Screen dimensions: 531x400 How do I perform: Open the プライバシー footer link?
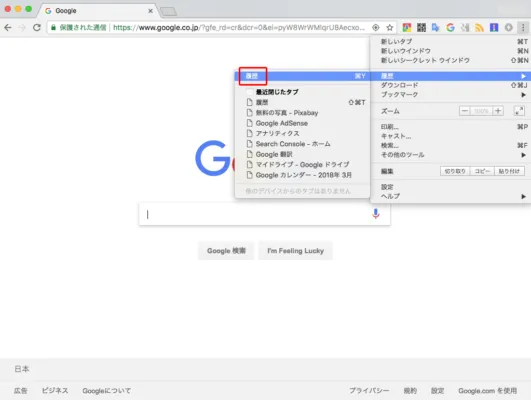369,391
